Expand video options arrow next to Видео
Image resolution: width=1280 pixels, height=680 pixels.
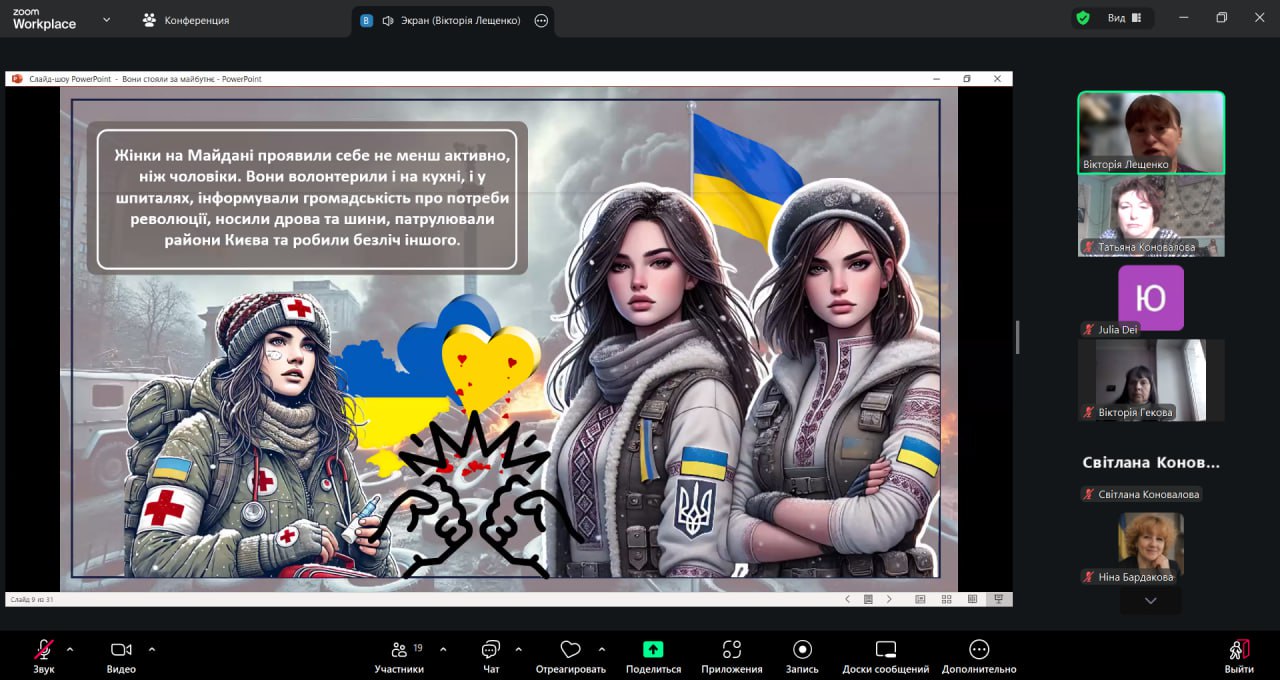click(x=152, y=648)
